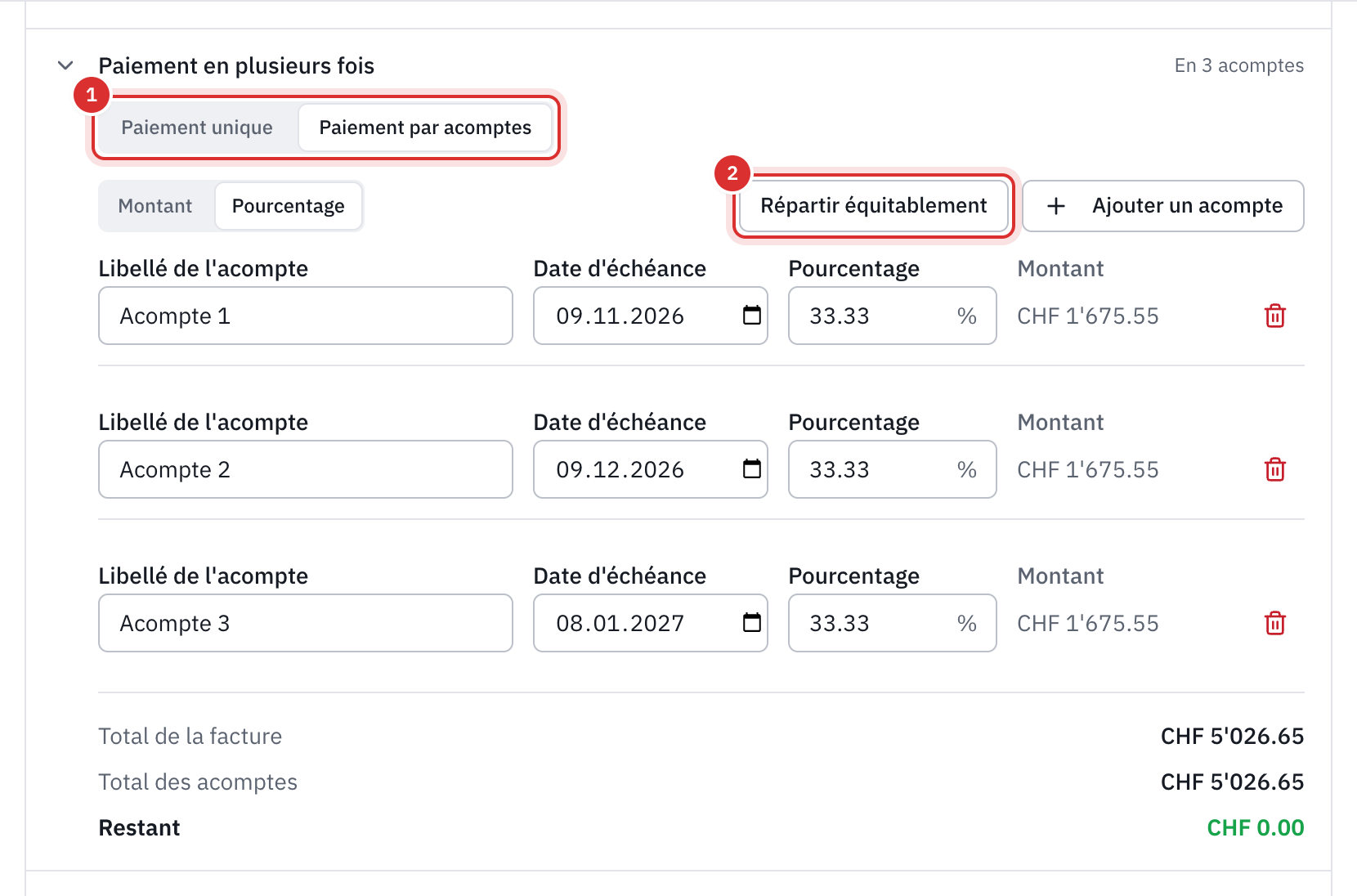
Task: Select Paiement par acomptes option
Action: tap(425, 128)
